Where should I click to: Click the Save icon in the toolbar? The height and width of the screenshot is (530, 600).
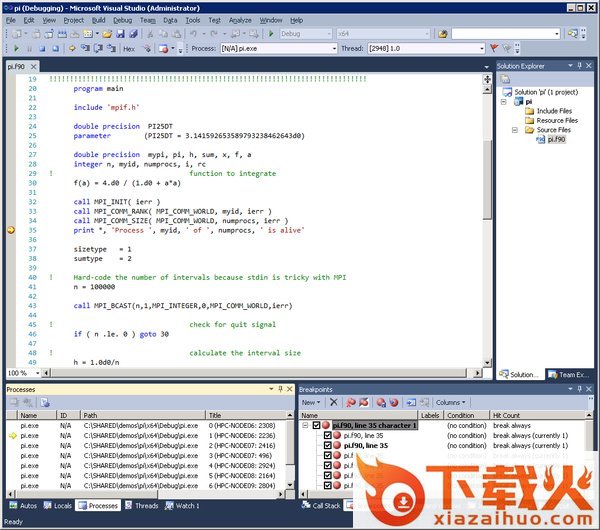pos(120,33)
